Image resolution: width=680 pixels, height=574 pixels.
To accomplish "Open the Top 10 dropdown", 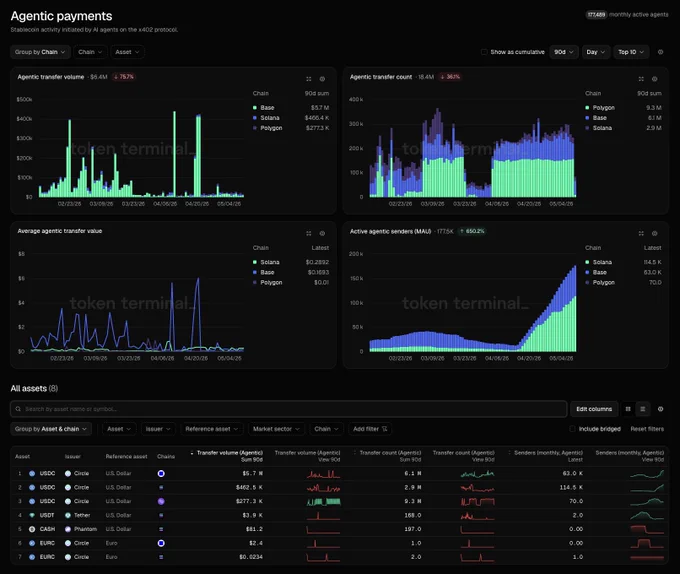I will click(x=631, y=52).
